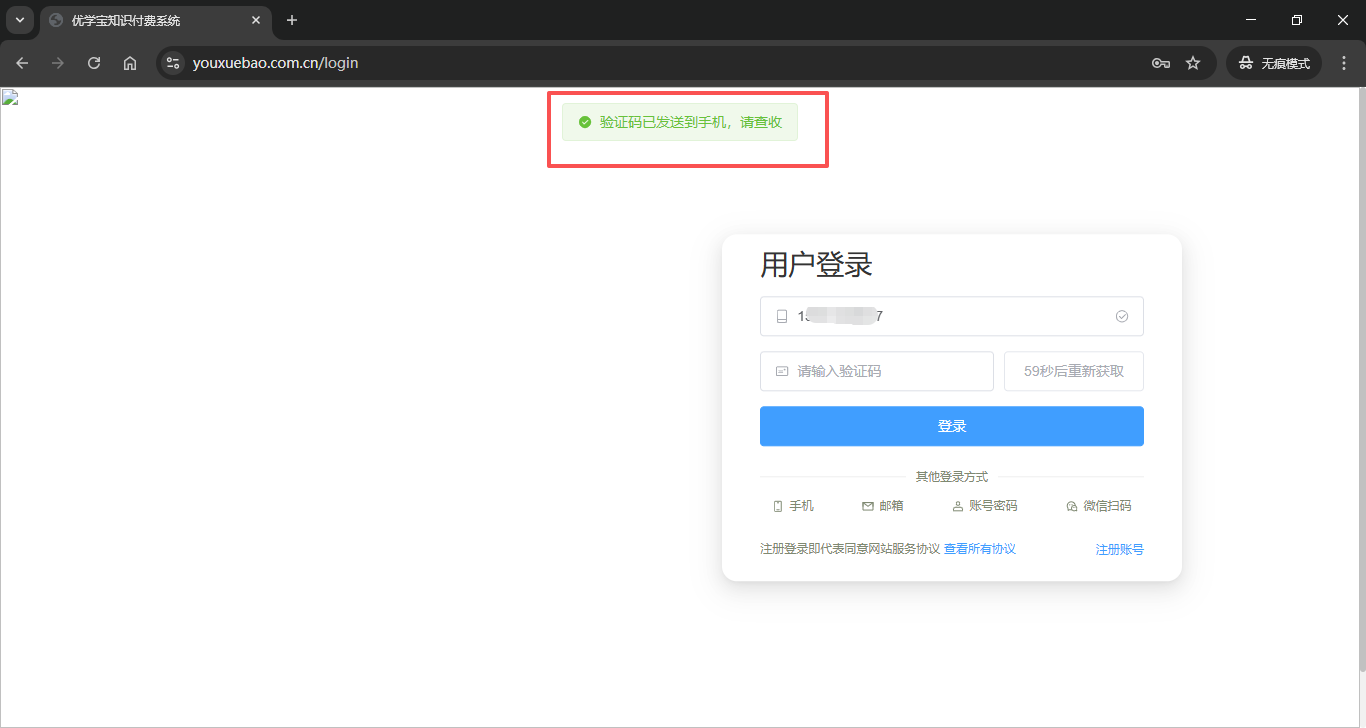
Task: Click the envelope icon in the verification code field
Action: [782, 371]
